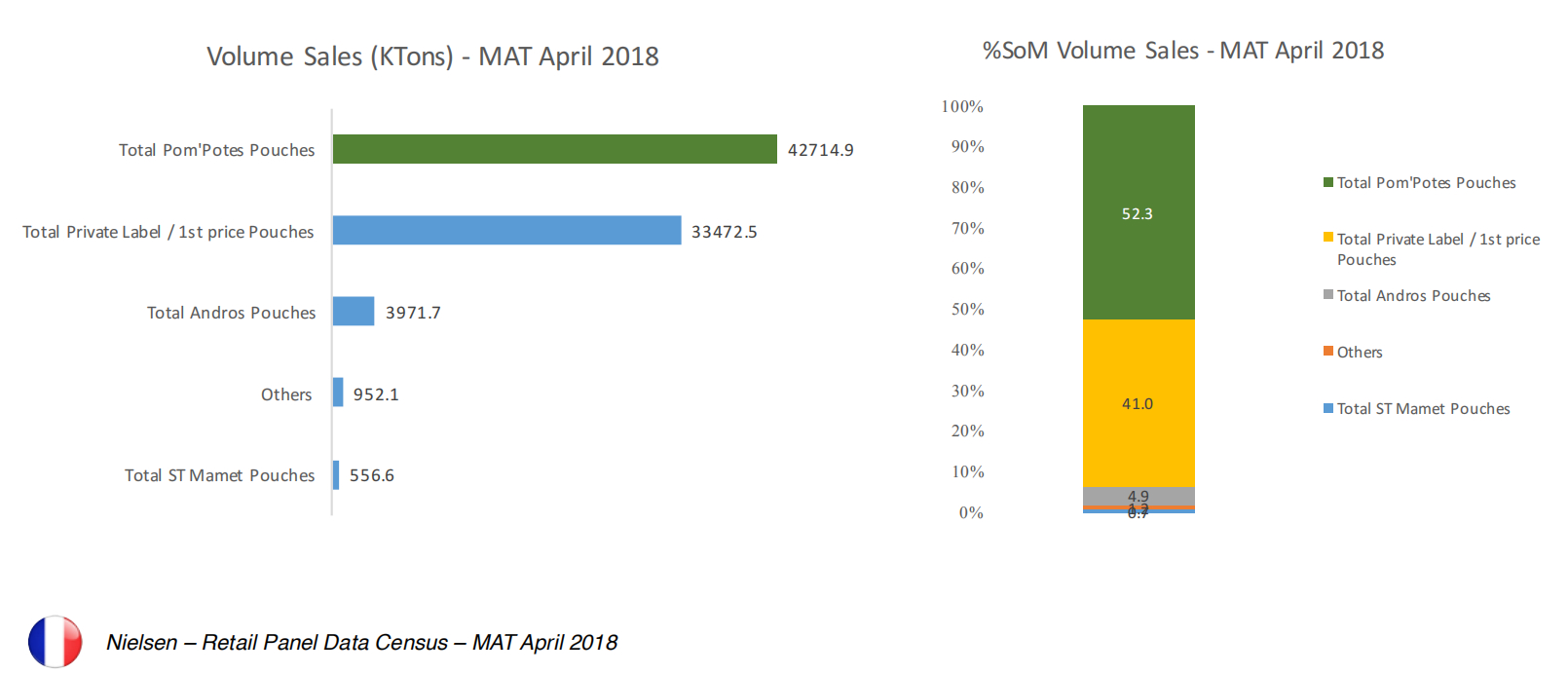Select the green legend swatch for Pom'Potes
1568x675 pixels.
click(1328, 182)
